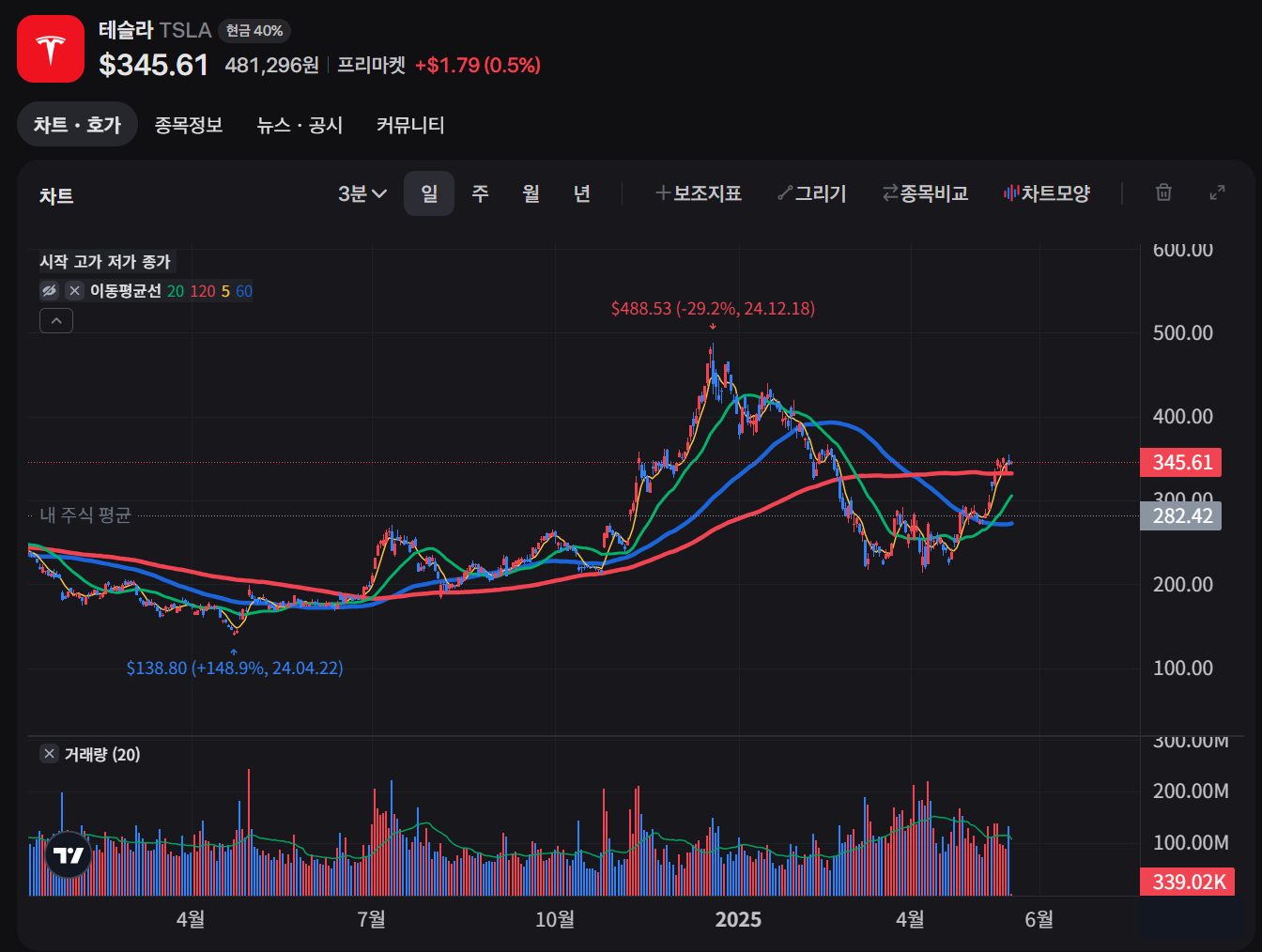Click the 2025 time axis label
Image resolution: width=1262 pixels, height=952 pixels.
coord(738,920)
